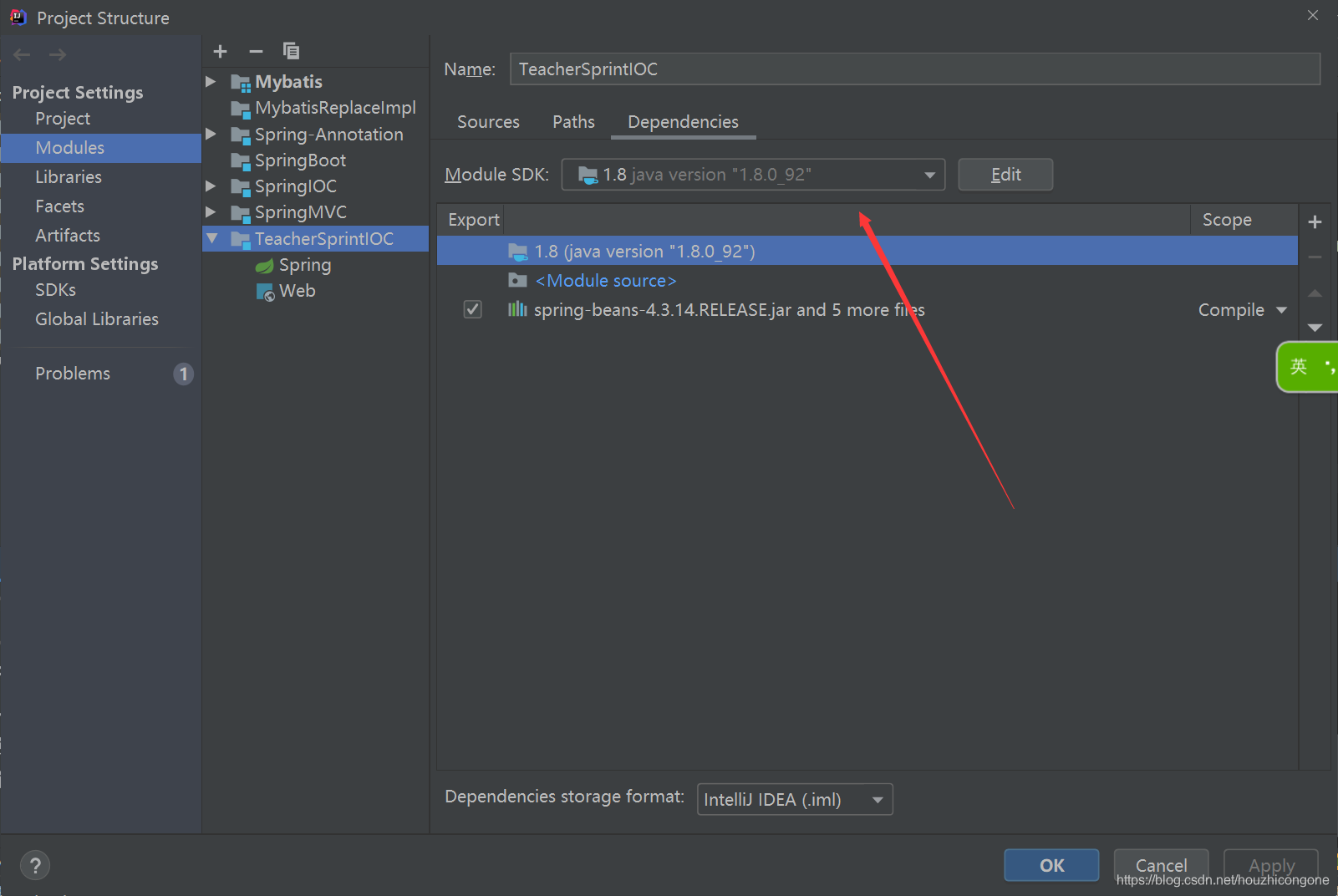The image size is (1338, 896).
Task: Select the MybatisReplaceImpl module
Action: coord(335,108)
